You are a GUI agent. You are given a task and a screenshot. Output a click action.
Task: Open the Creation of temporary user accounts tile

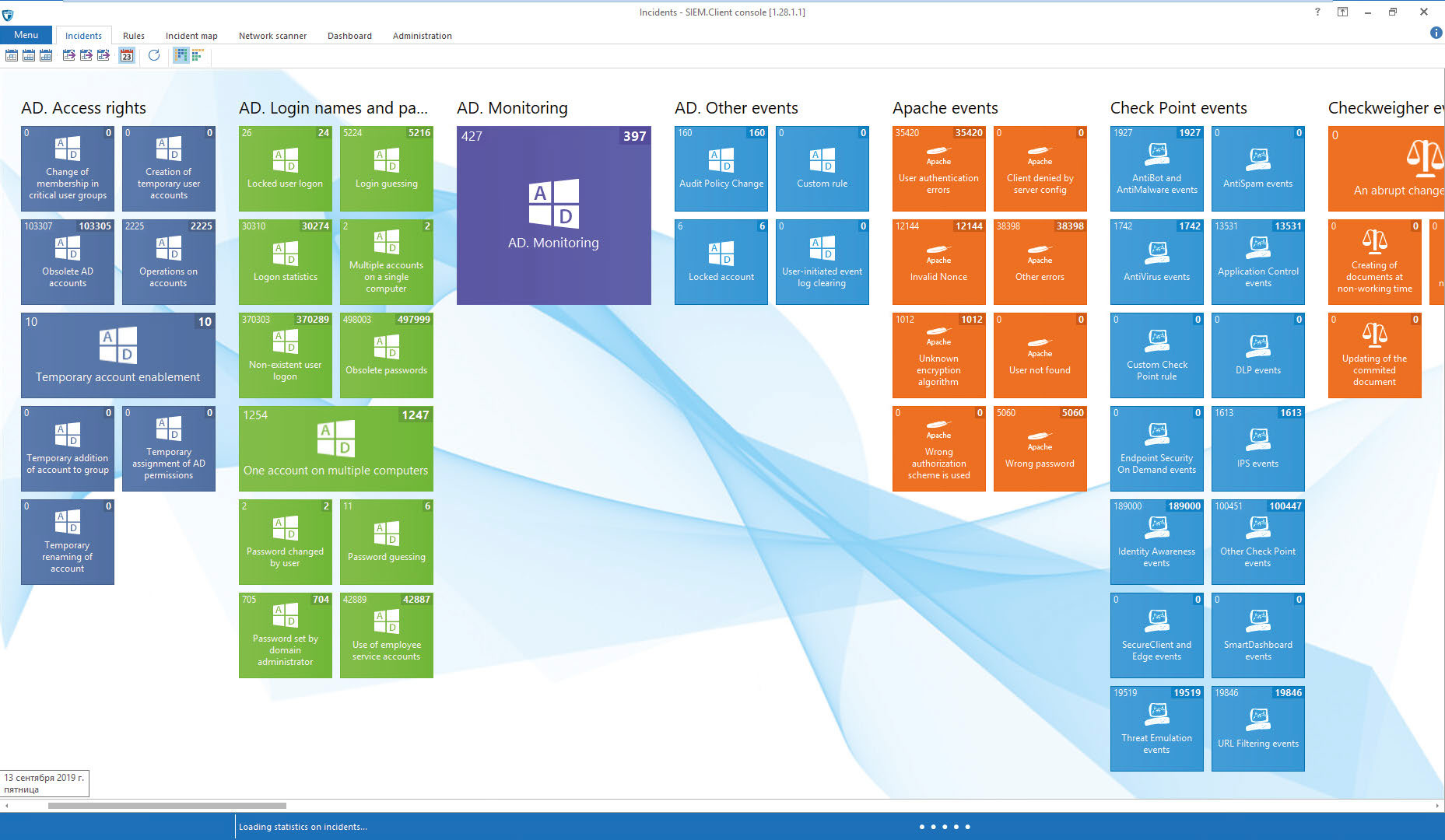[169, 169]
